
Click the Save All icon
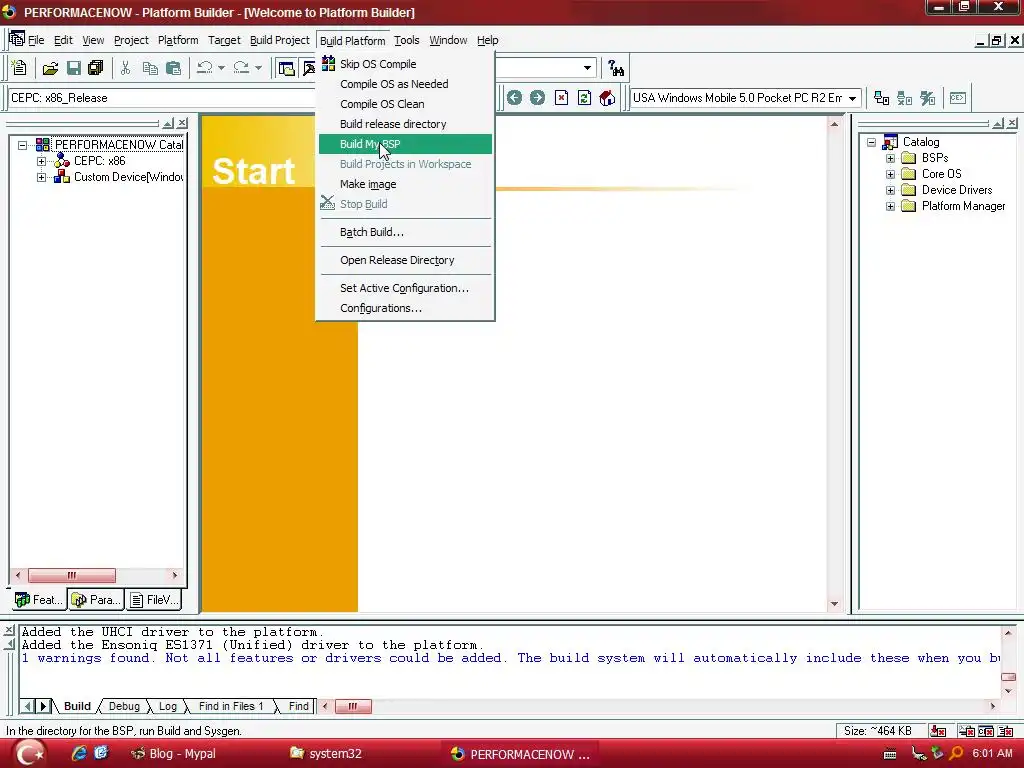pos(96,68)
